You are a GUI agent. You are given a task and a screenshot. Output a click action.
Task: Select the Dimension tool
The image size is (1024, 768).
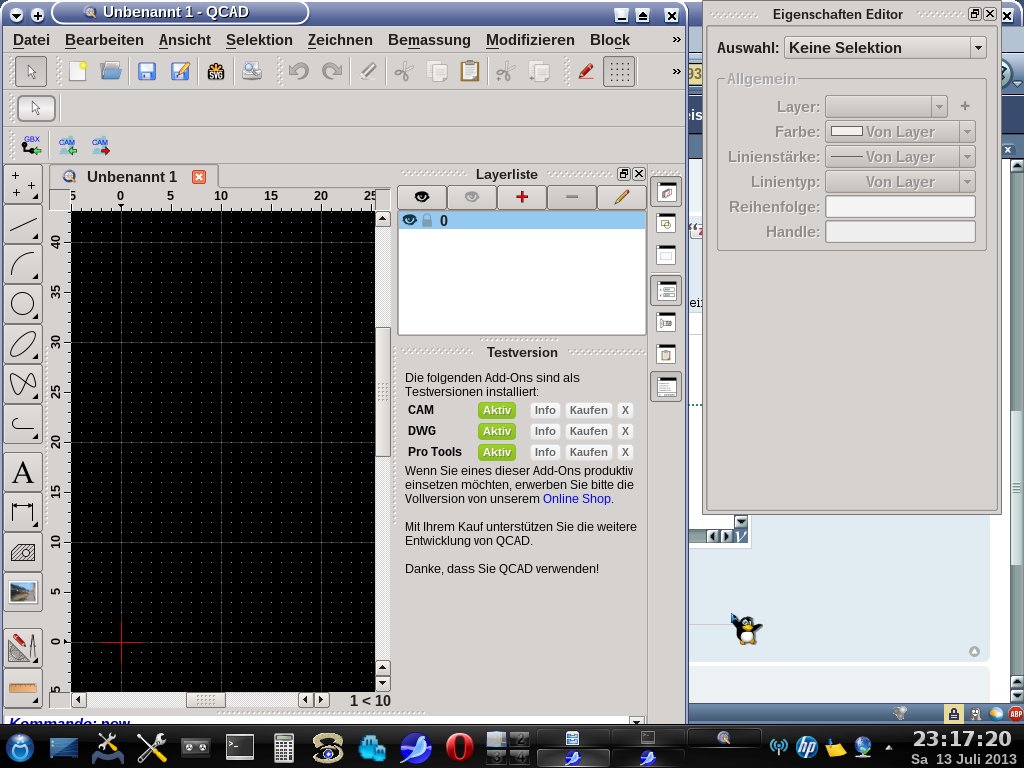click(x=23, y=512)
